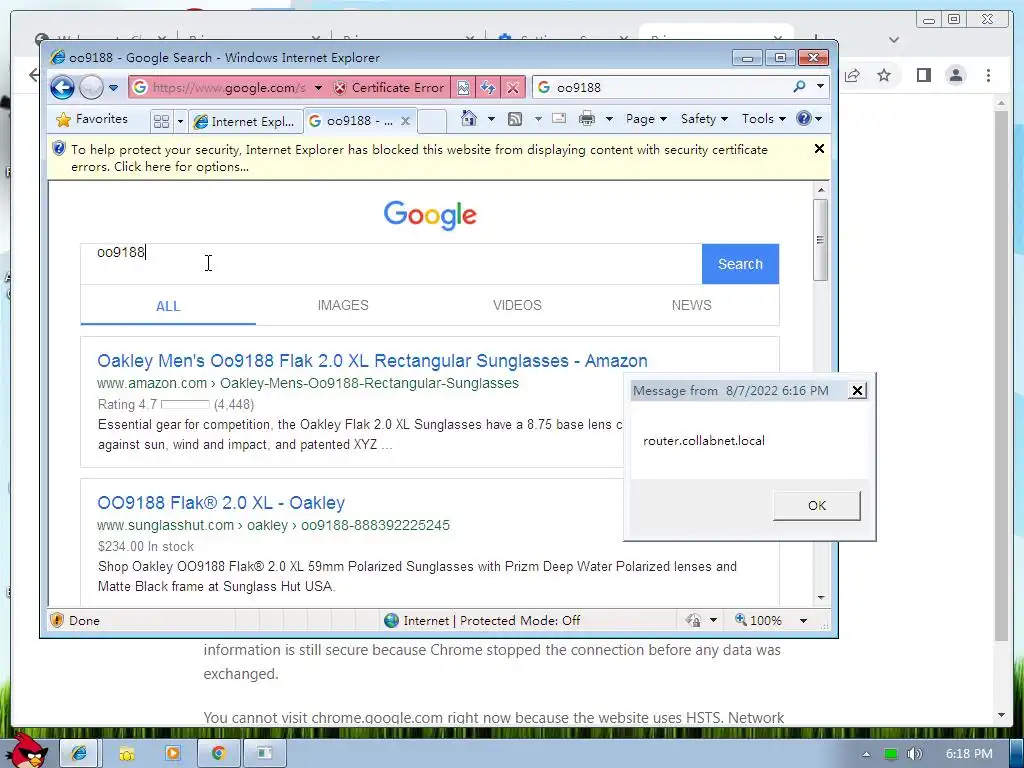Click the Google logo
This screenshot has height=768, width=1024.
[x=430, y=215]
